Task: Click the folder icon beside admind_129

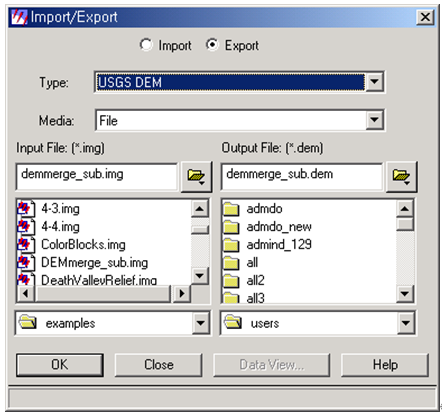Action: point(231,245)
